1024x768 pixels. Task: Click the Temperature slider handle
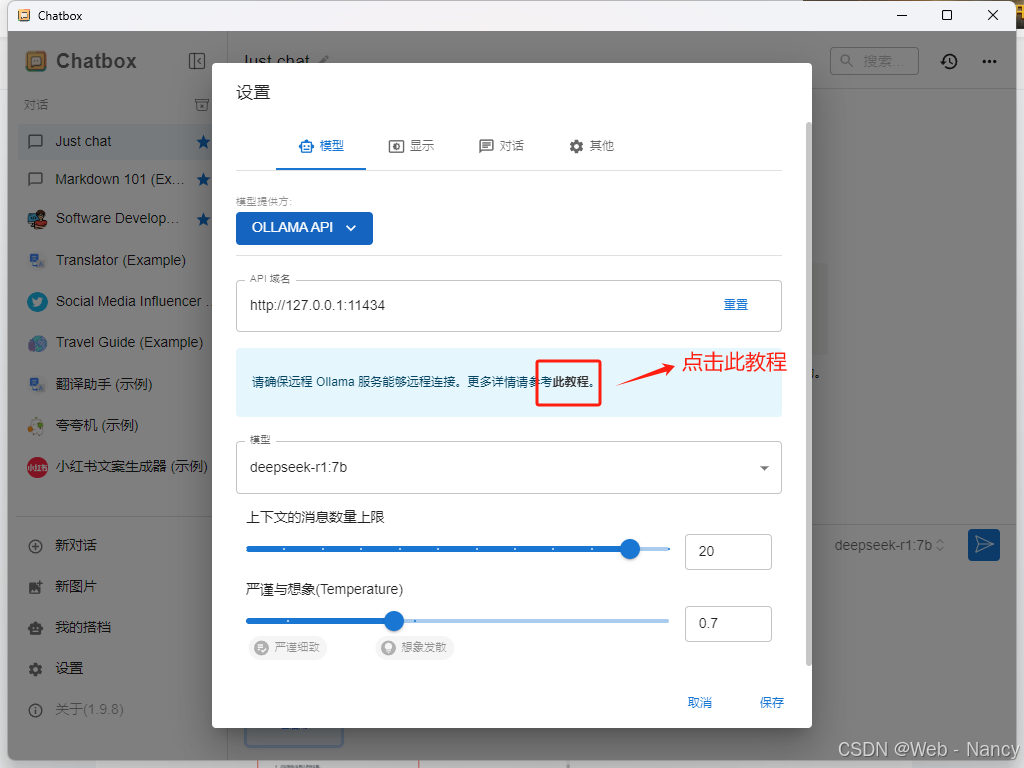394,621
